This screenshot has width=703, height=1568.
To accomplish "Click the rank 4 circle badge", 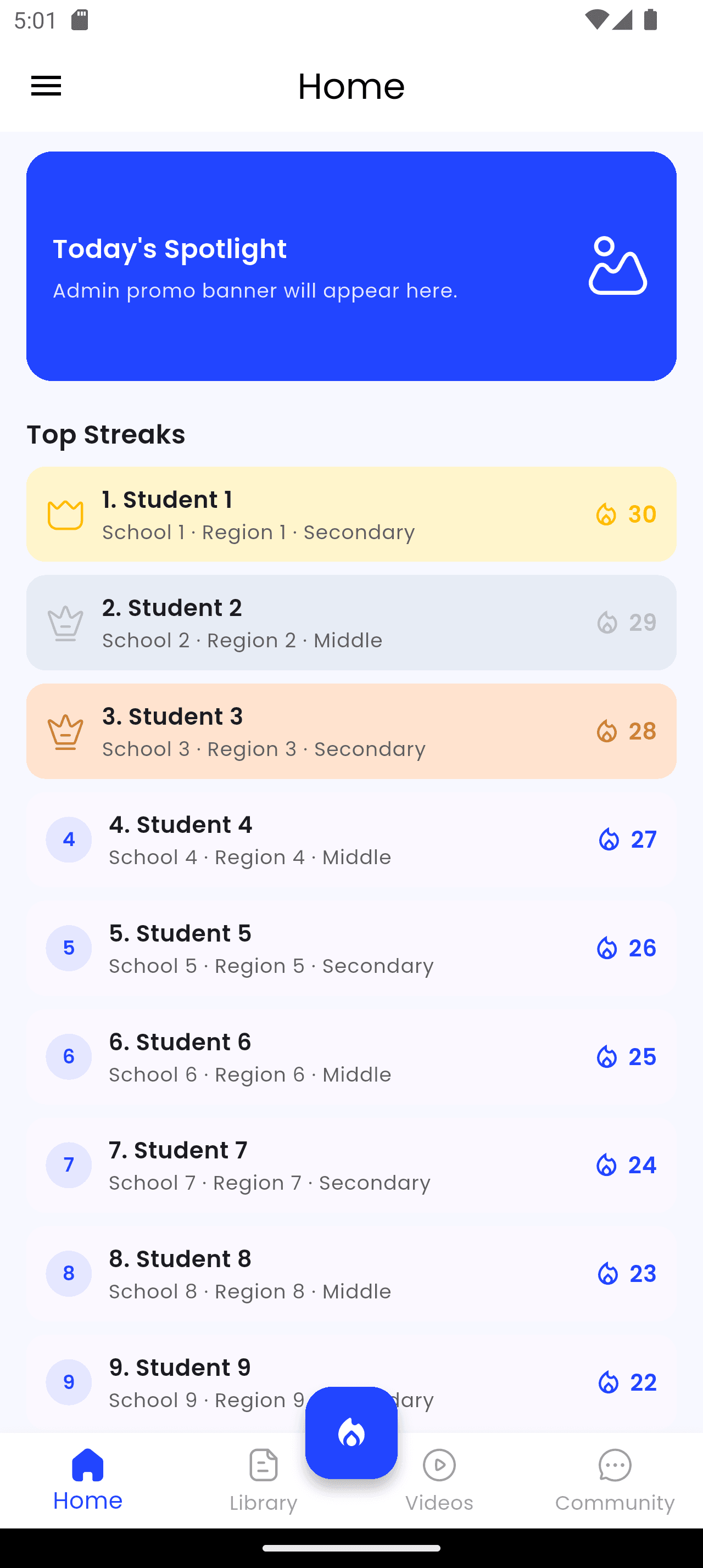I will pos(69,839).
